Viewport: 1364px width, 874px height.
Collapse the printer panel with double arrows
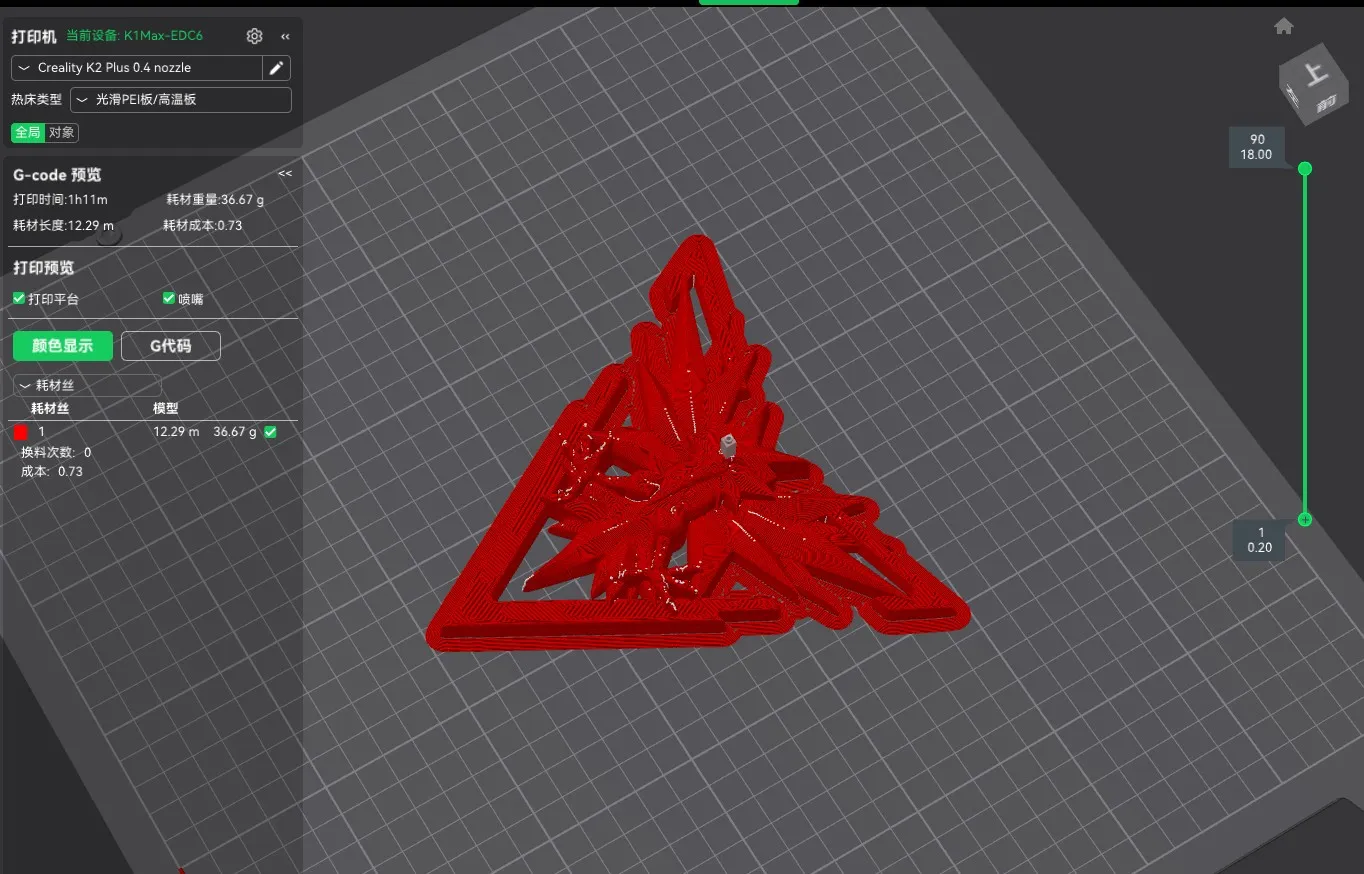point(285,36)
